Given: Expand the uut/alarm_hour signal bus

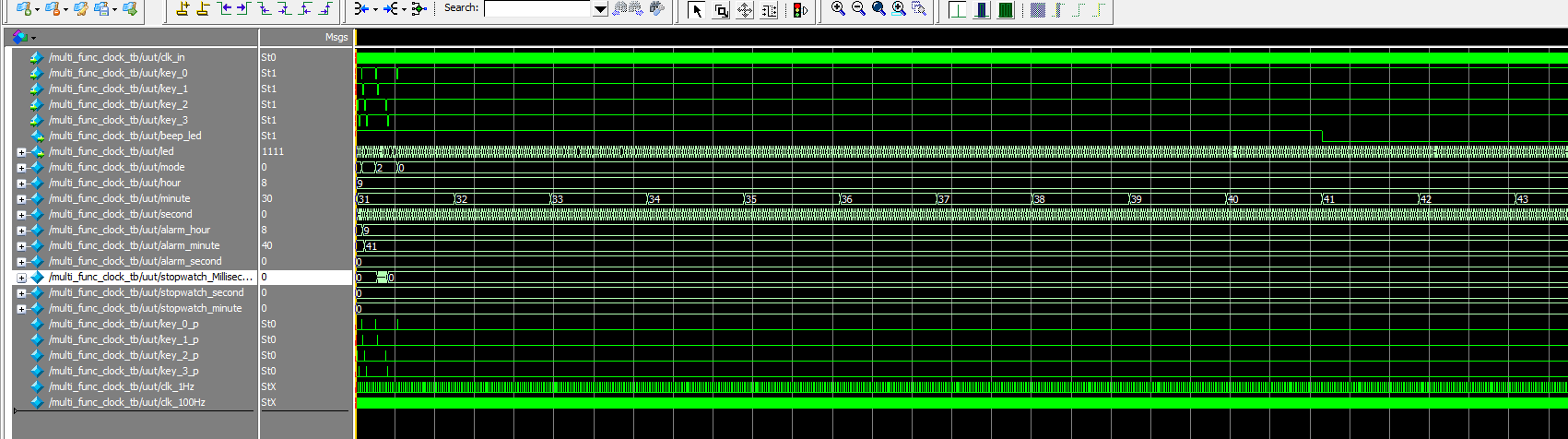Looking at the screenshot, I should point(21,230).
